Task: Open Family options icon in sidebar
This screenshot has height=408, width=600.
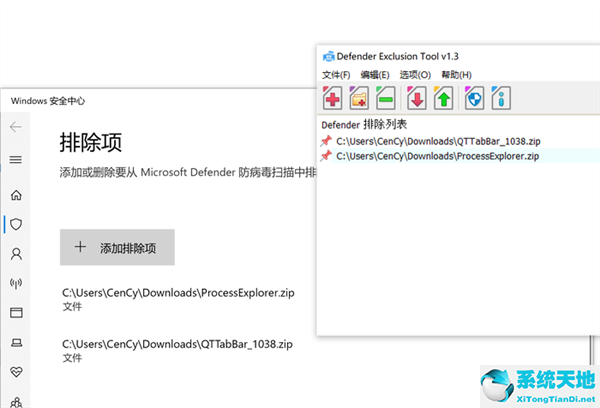Action: (16, 402)
